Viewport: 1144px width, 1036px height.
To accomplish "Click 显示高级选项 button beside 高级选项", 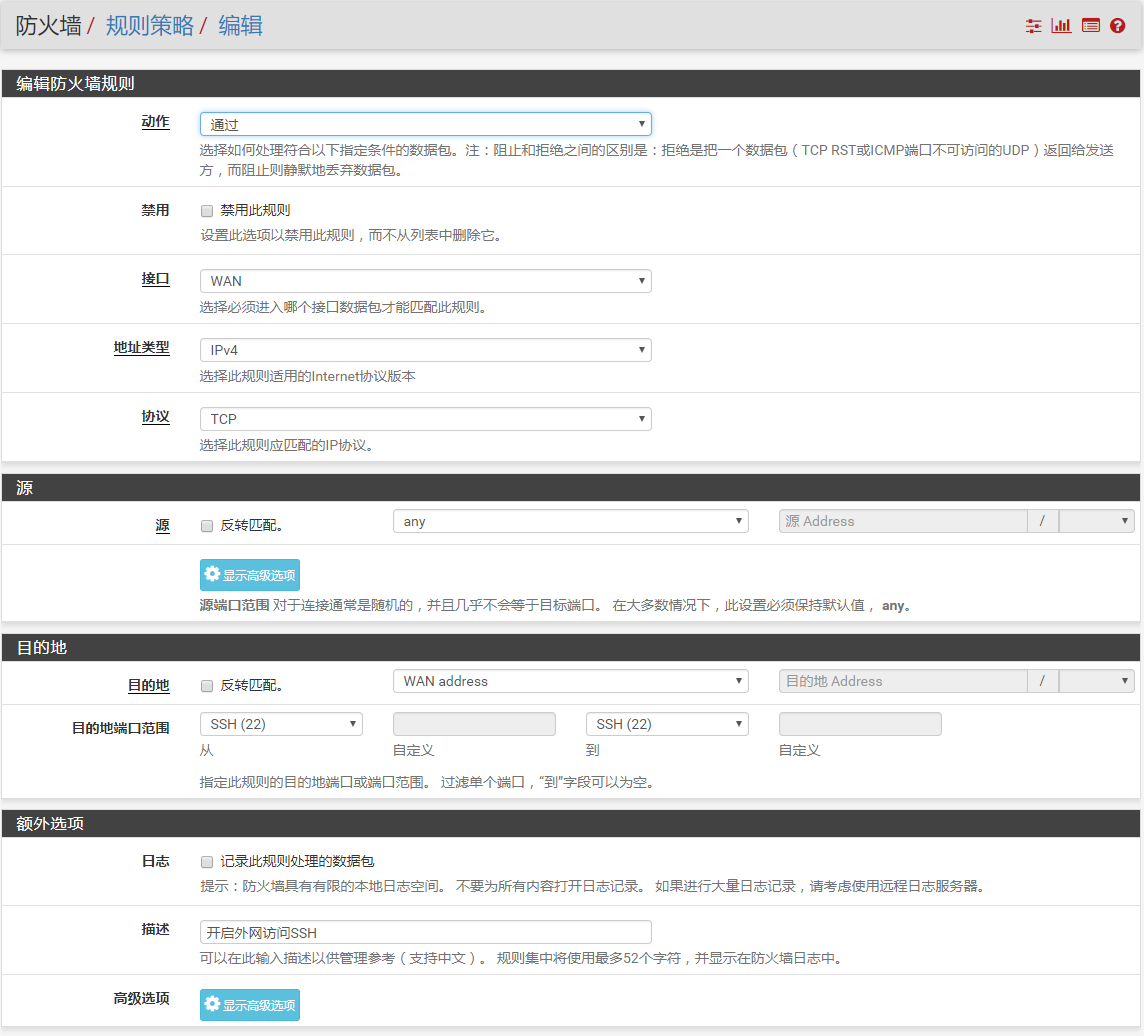I will pyautogui.click(x=250, y=1005).
